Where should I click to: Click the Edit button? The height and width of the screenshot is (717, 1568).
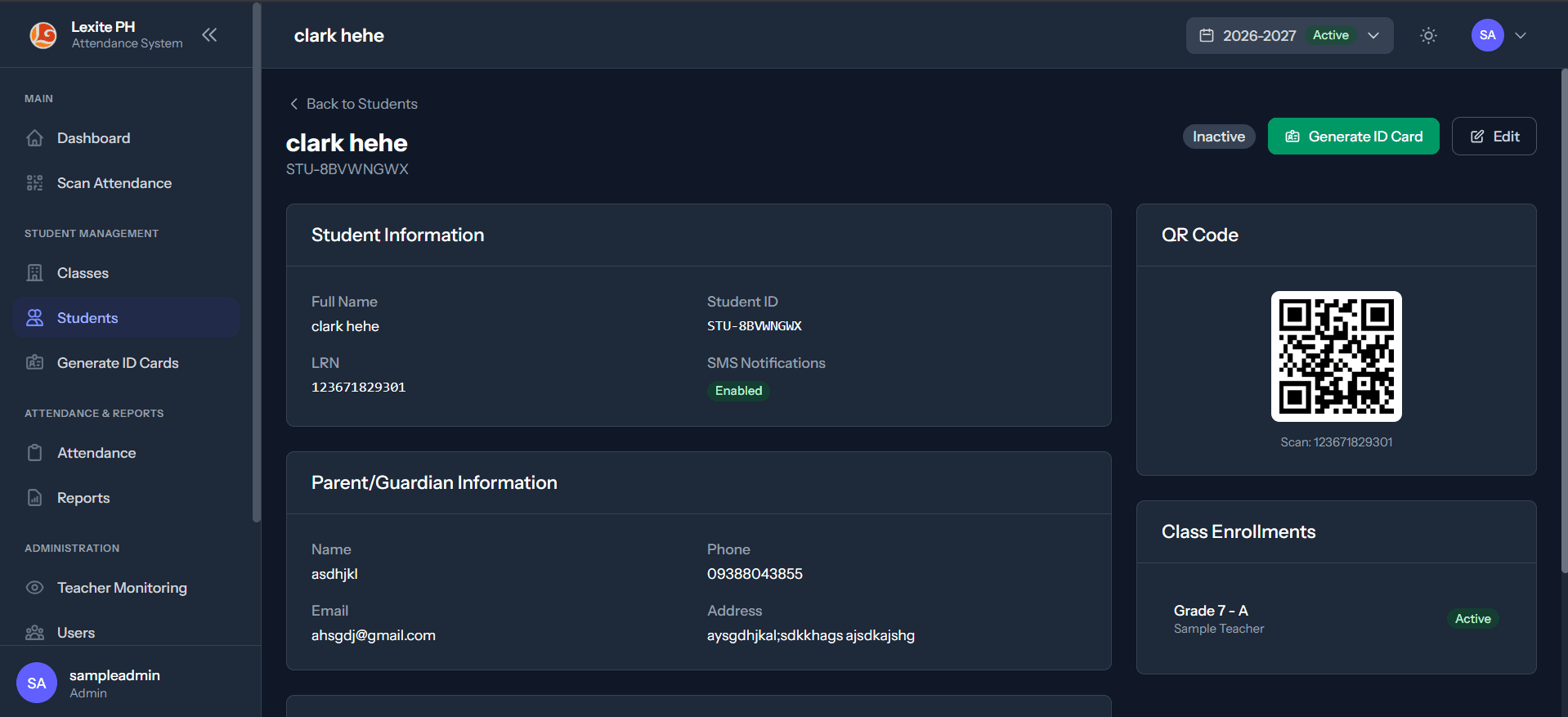click(1494, 137)
